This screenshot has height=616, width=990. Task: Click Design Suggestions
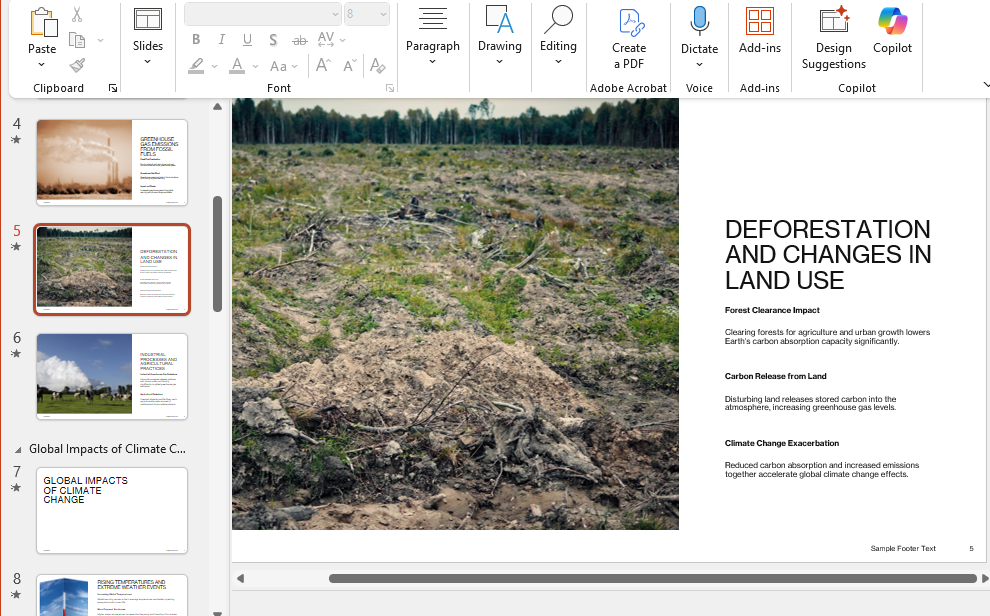click(832, 35)
